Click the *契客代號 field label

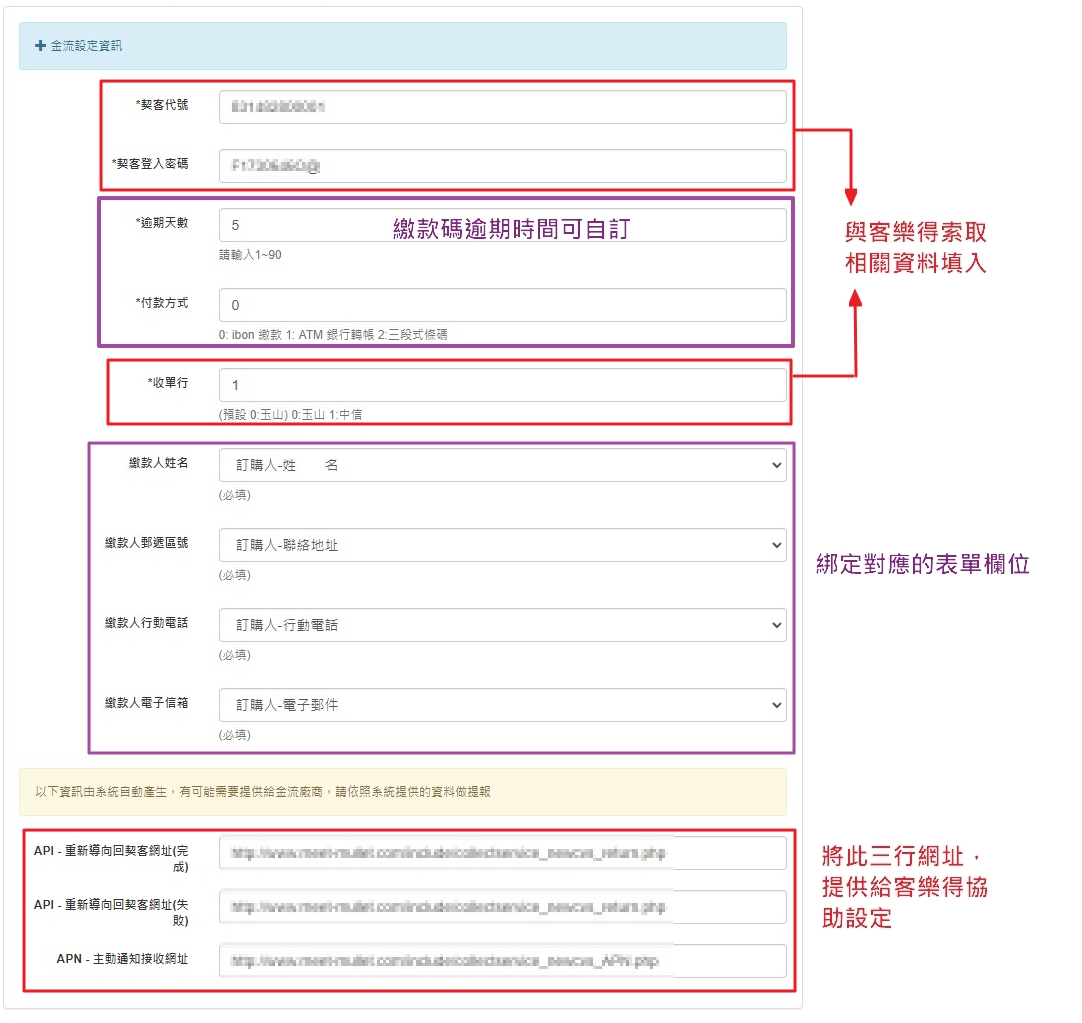tap(161, 104)
